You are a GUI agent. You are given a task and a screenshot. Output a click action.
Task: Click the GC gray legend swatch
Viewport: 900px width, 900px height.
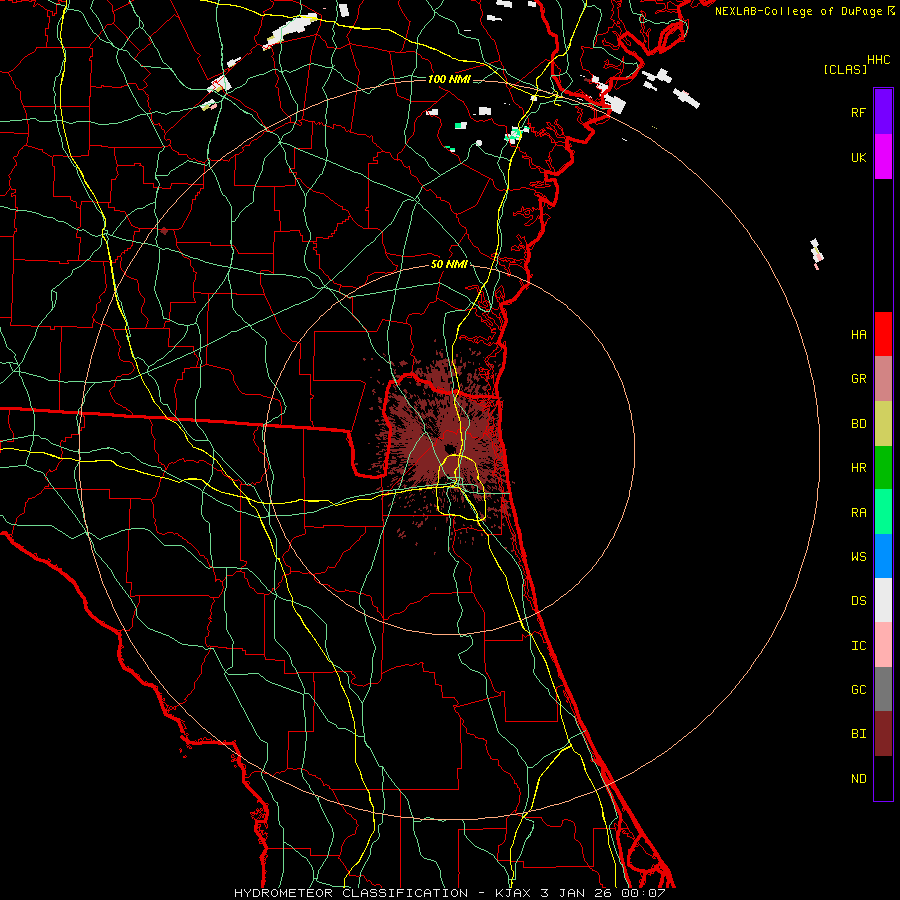coord(883,689)
